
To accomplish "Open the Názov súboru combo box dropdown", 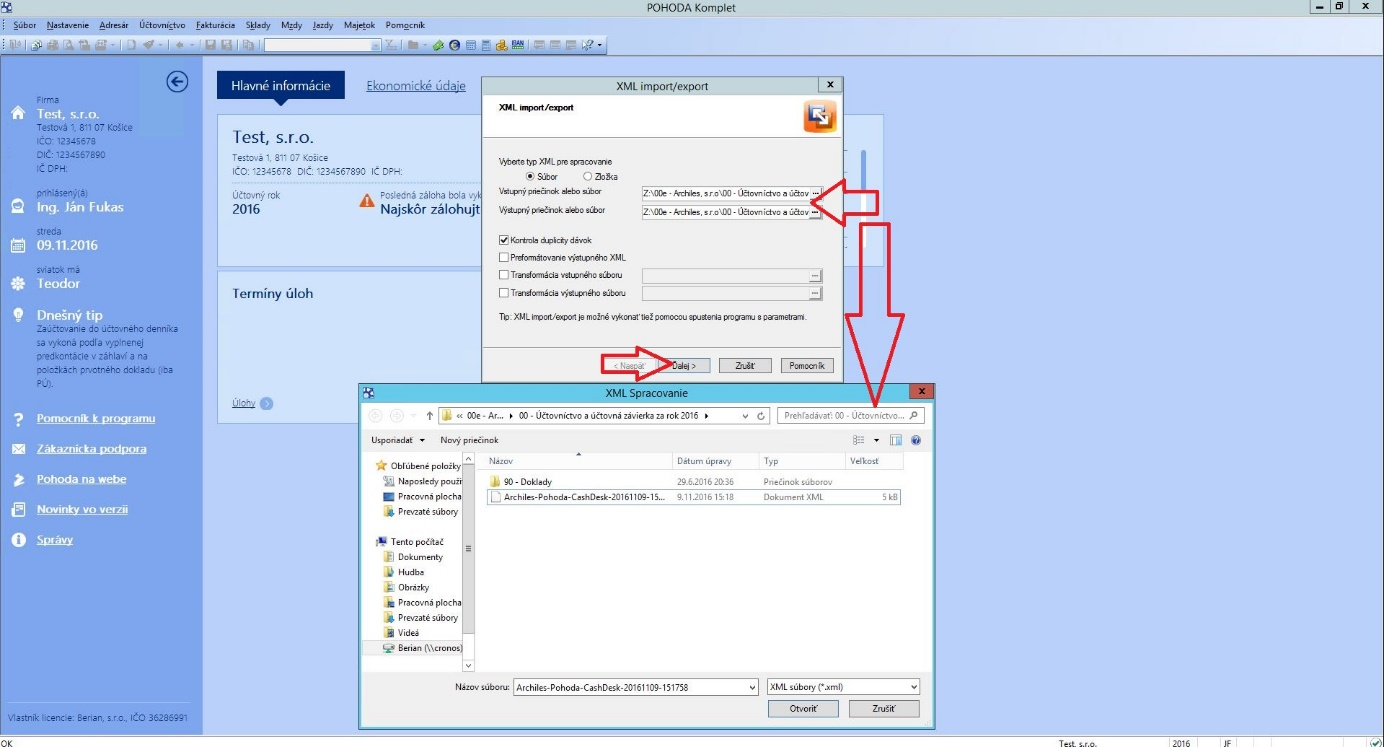I will click(x=752, y=687).
